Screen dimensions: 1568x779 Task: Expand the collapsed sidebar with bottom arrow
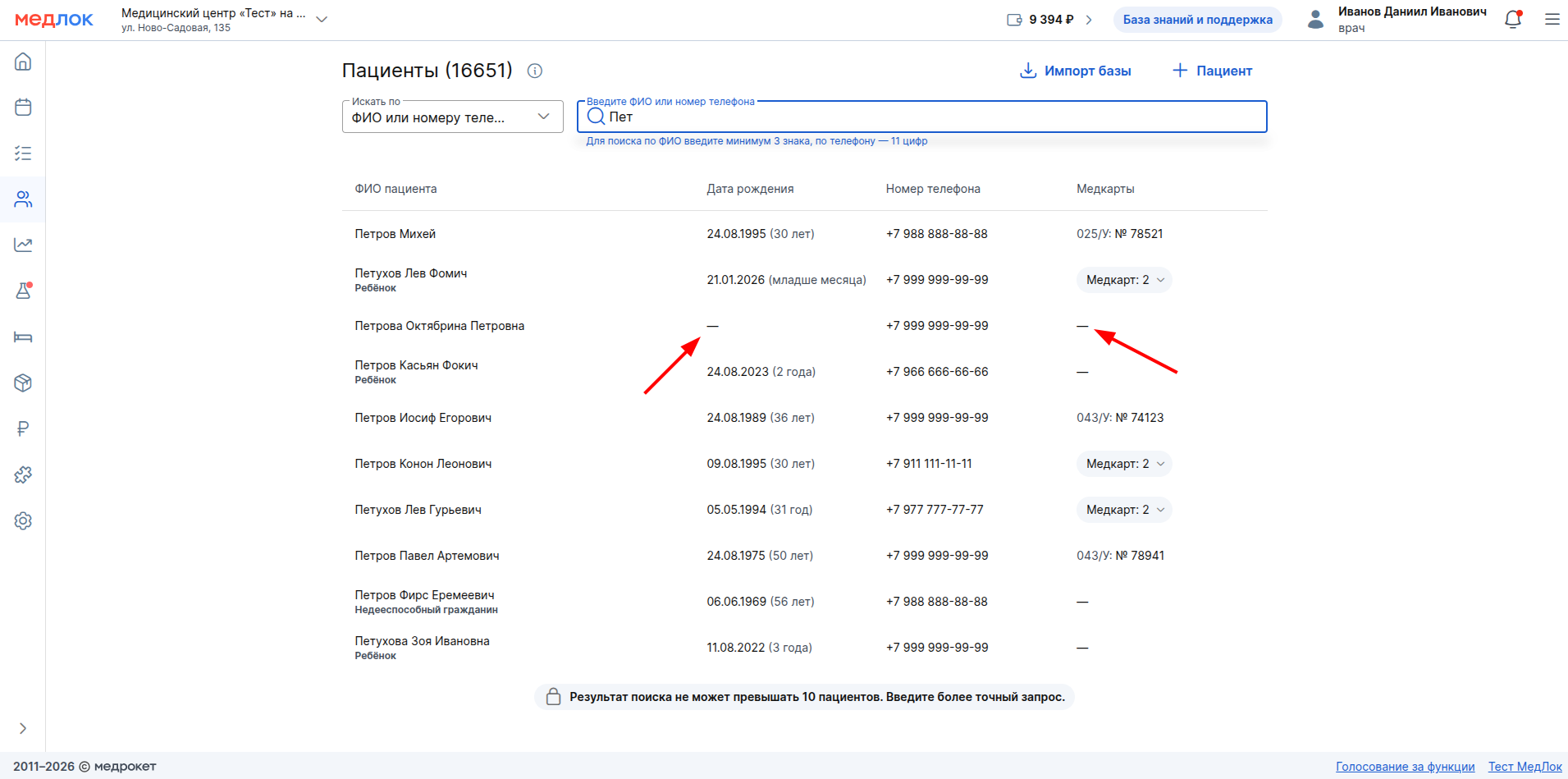click(23, 728)
